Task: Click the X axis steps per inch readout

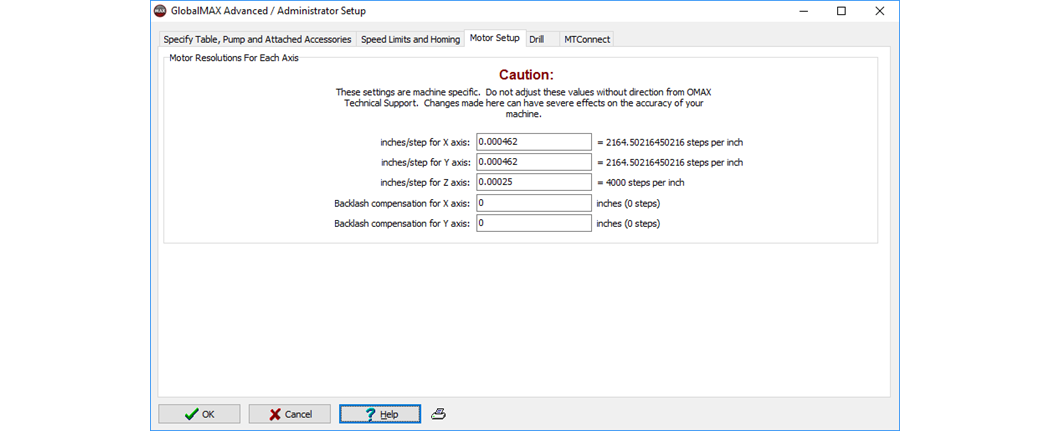Action: 669,142
